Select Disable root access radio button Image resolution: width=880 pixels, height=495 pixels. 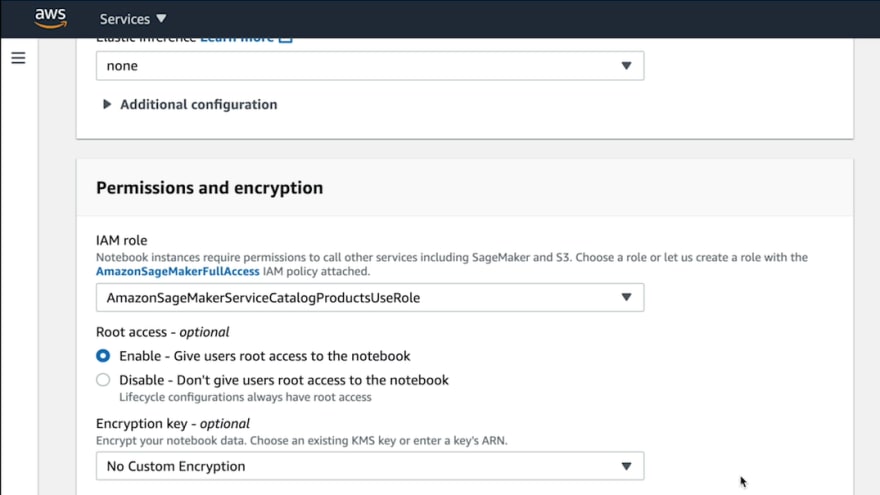click(103, 380)
